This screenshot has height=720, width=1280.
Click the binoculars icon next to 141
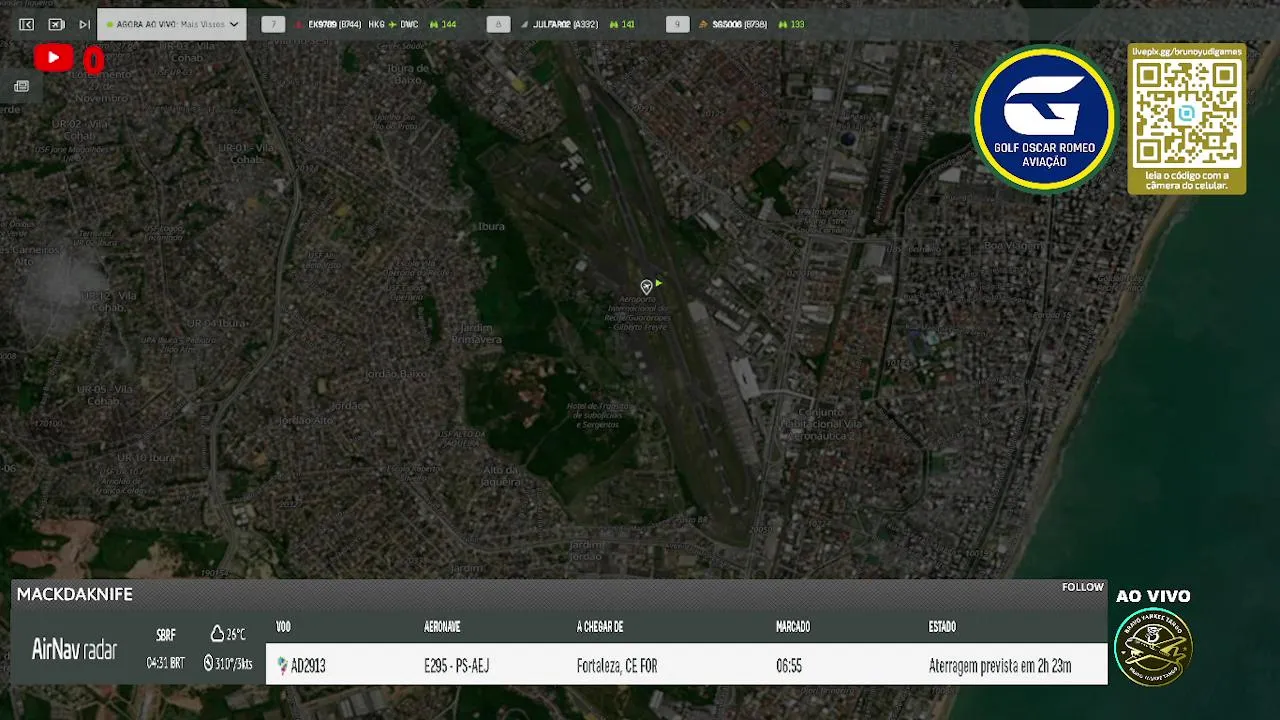[613, 24]
